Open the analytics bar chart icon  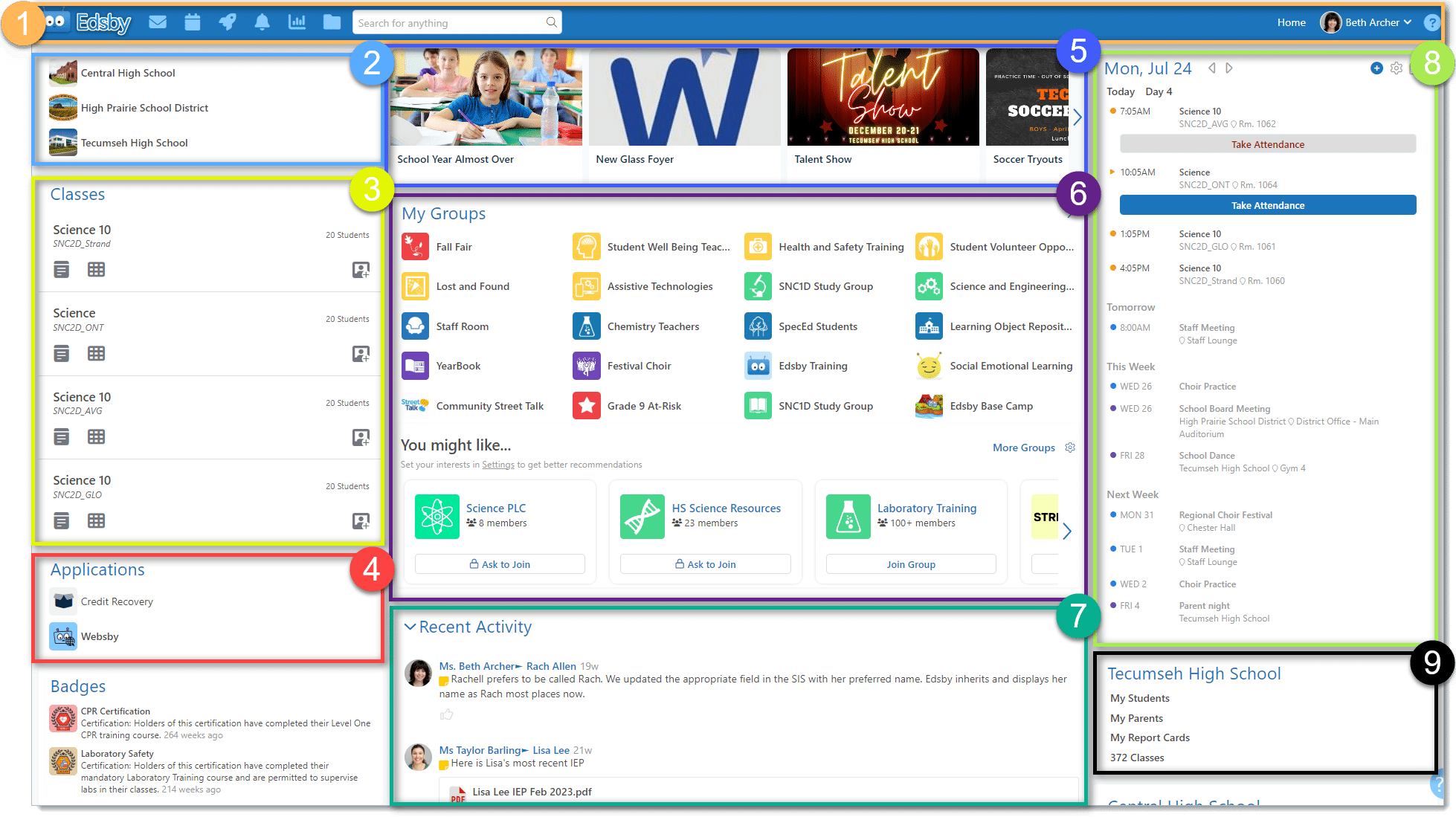297,22
